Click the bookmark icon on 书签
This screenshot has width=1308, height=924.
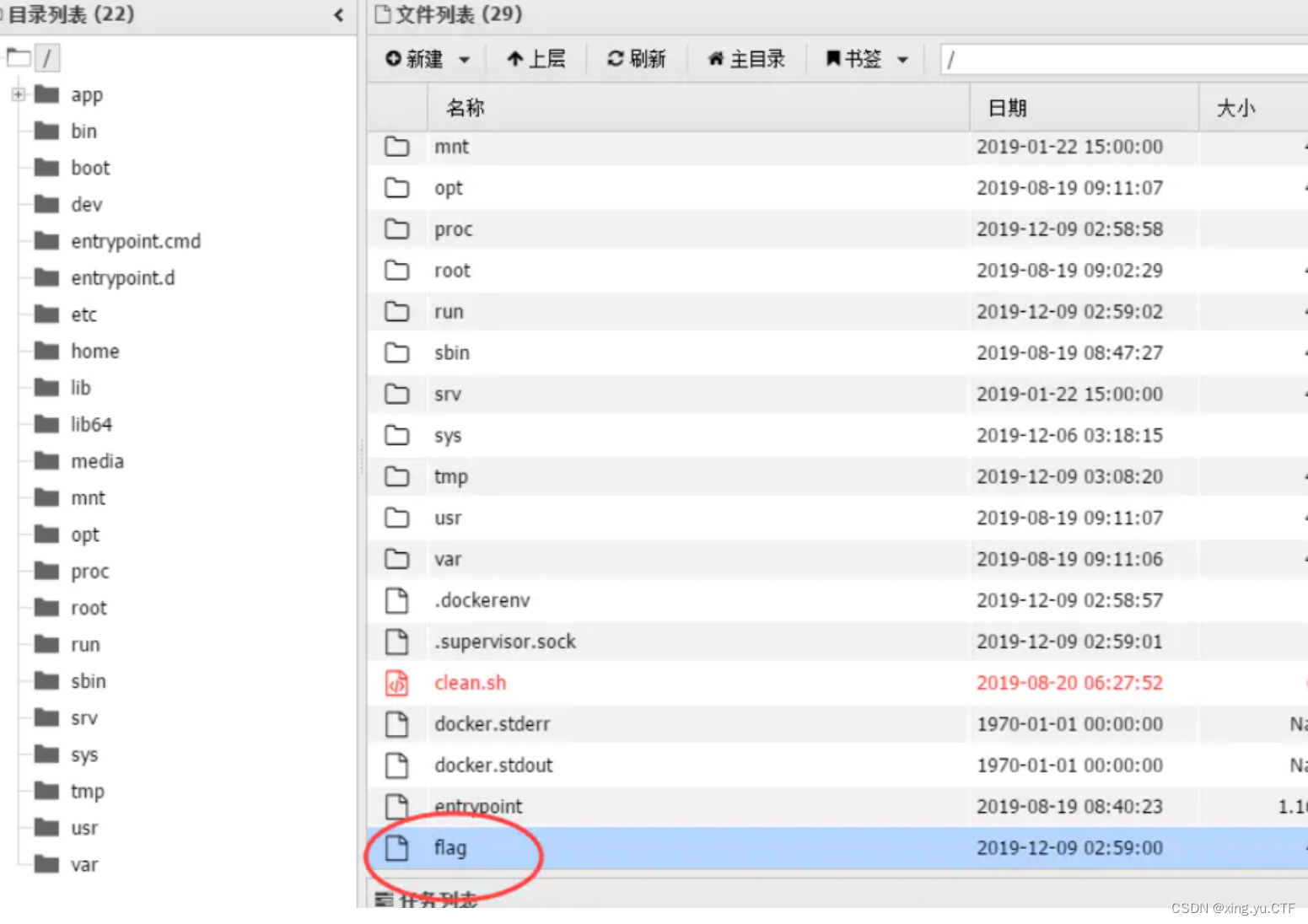pos(833,59)
